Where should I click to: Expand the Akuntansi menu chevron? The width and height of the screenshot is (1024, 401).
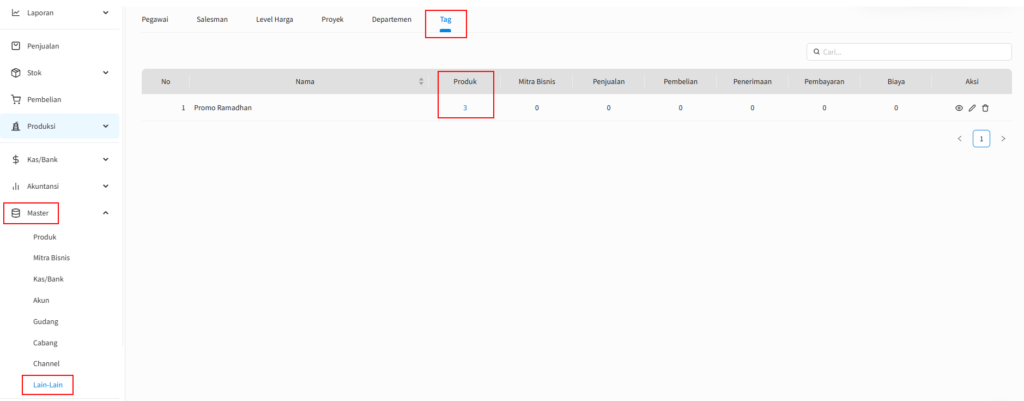click(106, 186)
